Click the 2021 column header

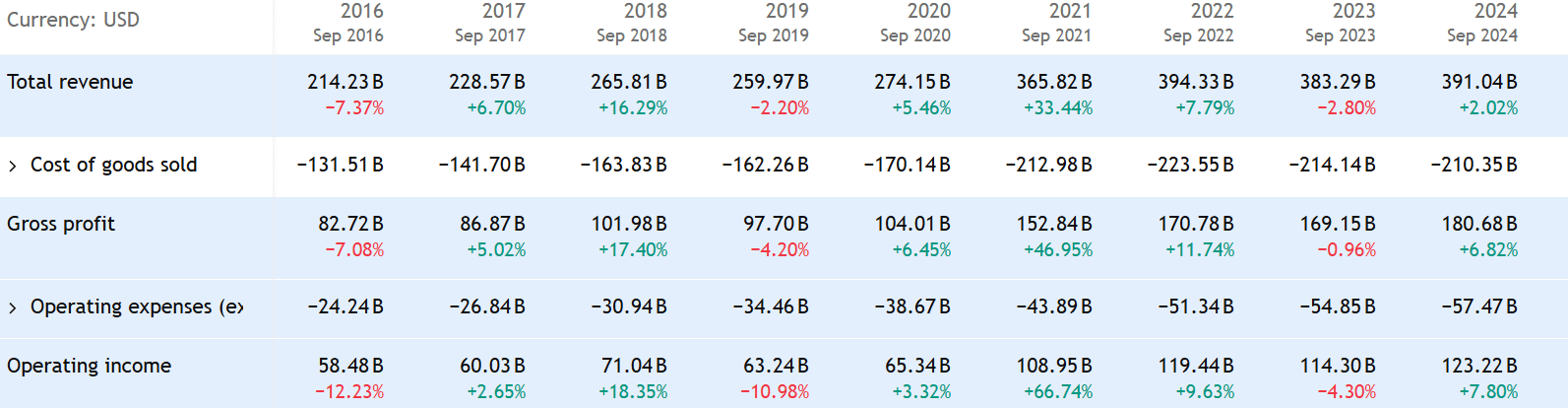coord(1070,12)
